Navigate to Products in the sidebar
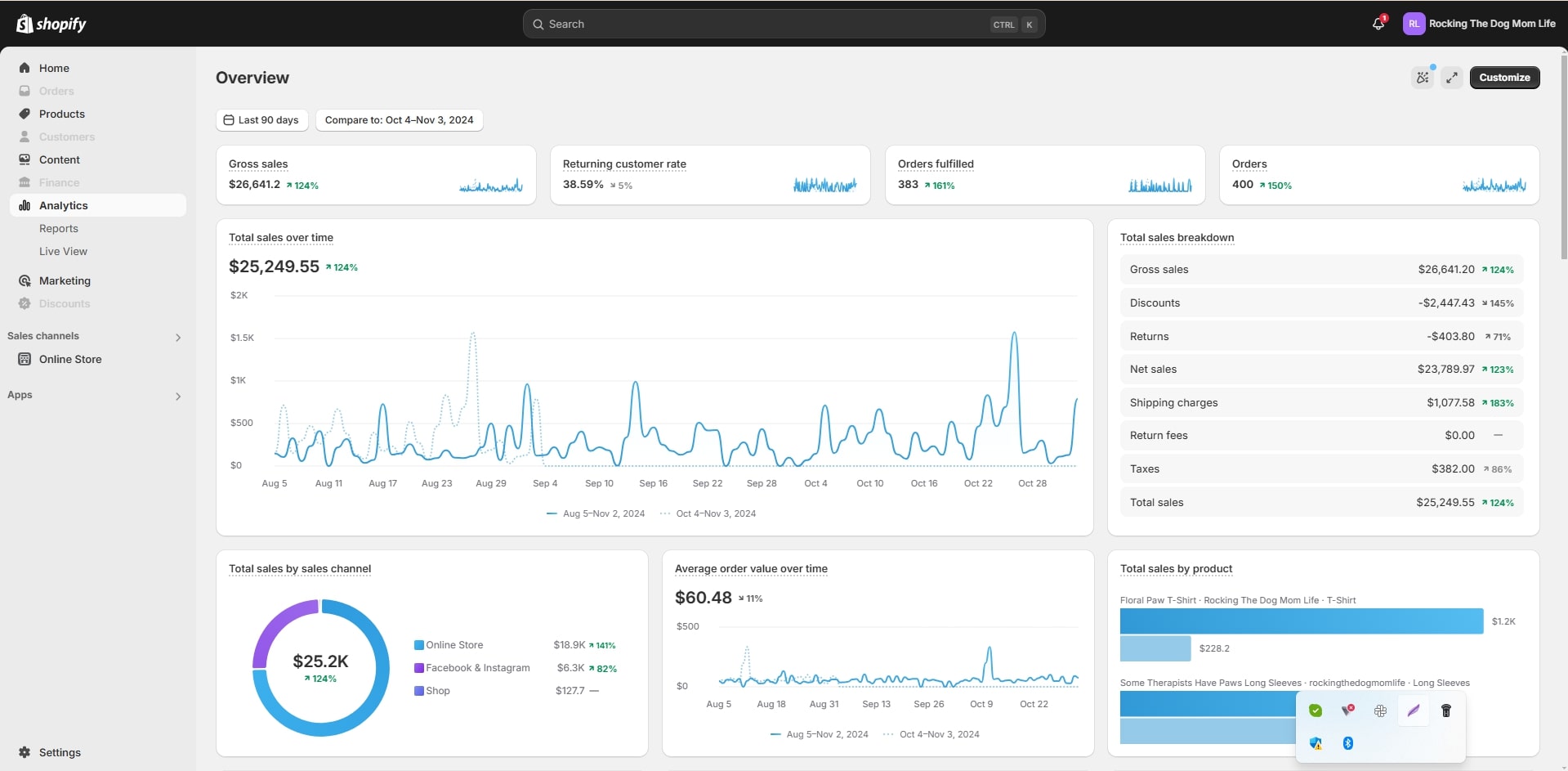 tap(62, 114)
